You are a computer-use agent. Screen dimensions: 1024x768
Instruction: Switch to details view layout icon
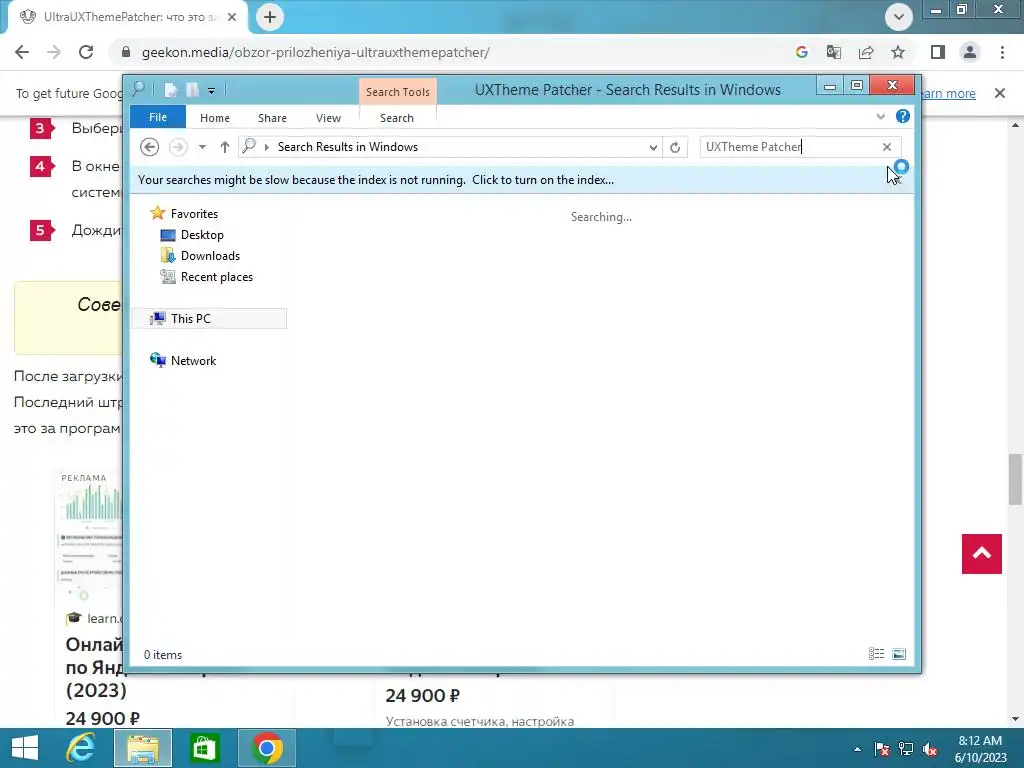(876, 654)
